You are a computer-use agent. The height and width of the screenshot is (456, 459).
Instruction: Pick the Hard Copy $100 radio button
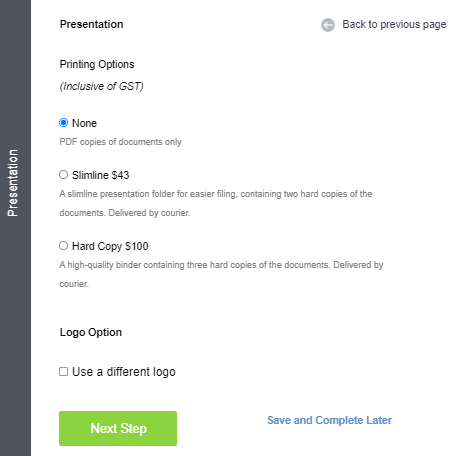coord(63,246)
